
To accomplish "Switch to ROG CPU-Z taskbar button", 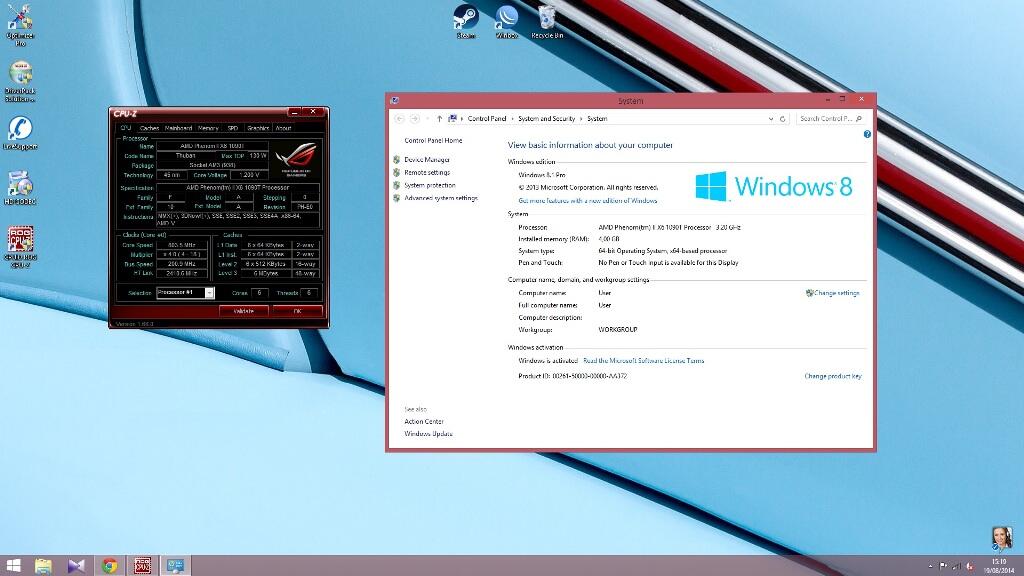I will [142, 566].
